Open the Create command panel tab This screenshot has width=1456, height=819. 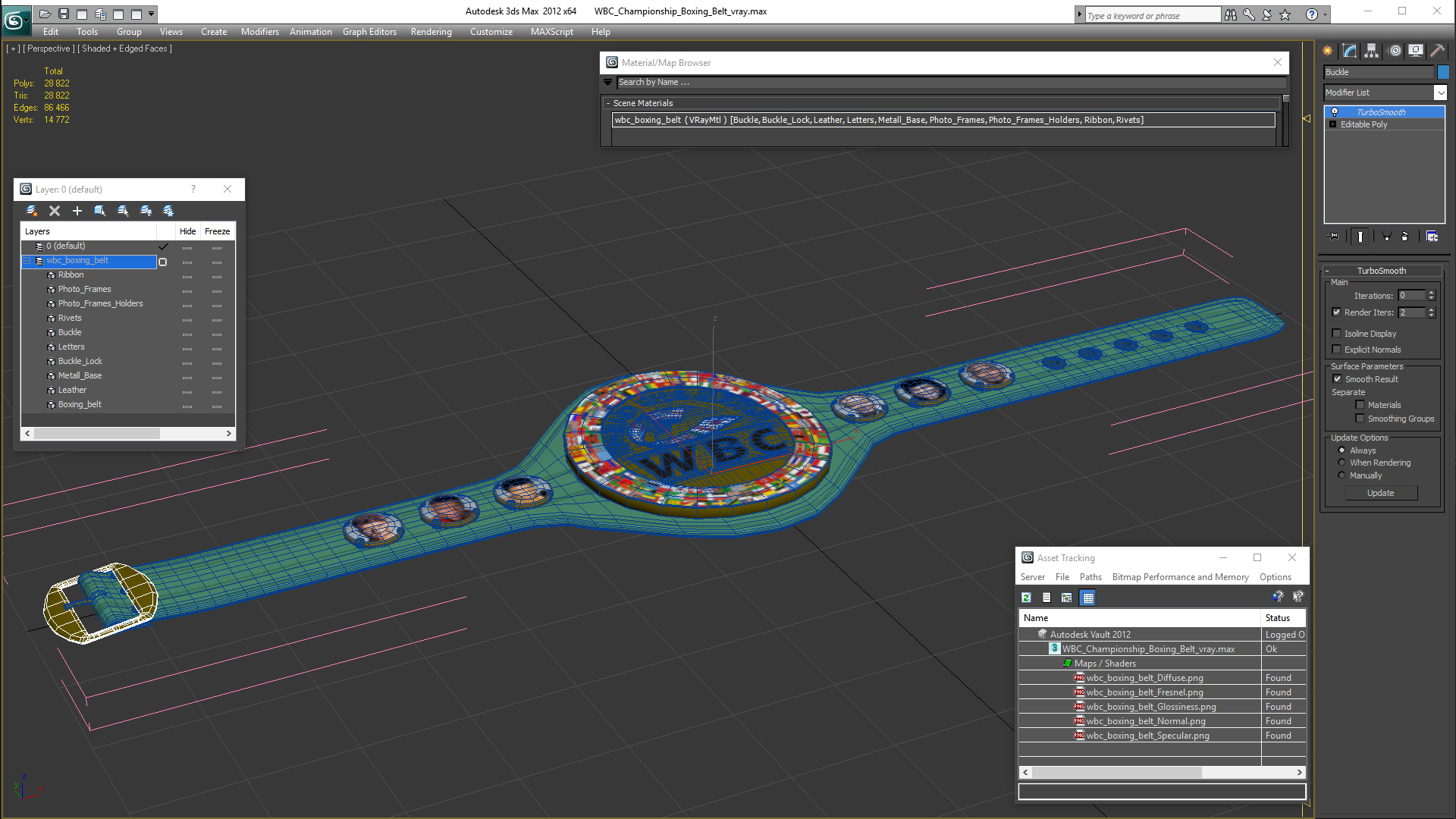tap(1328, 51)
